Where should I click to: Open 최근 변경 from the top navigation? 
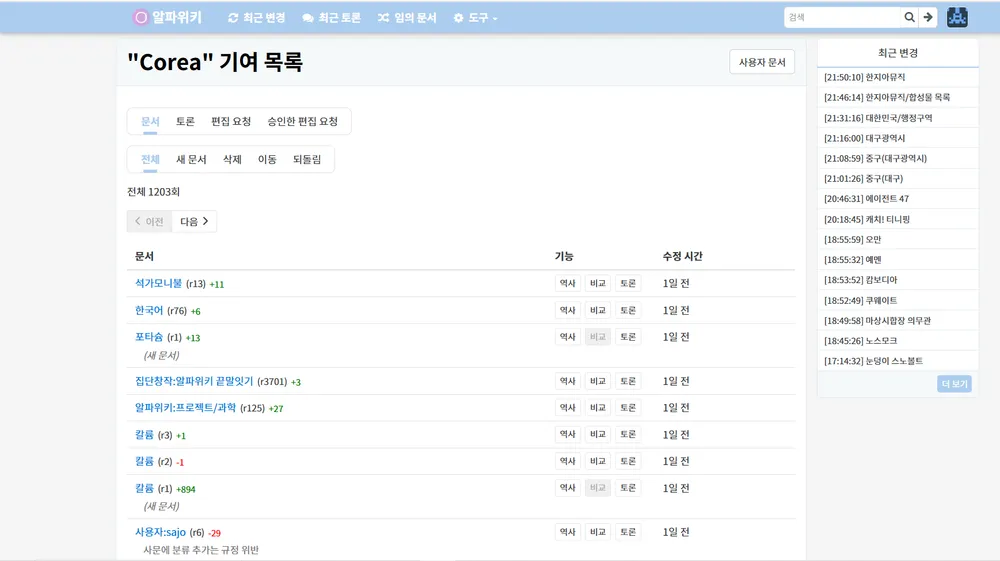(256, 18)
